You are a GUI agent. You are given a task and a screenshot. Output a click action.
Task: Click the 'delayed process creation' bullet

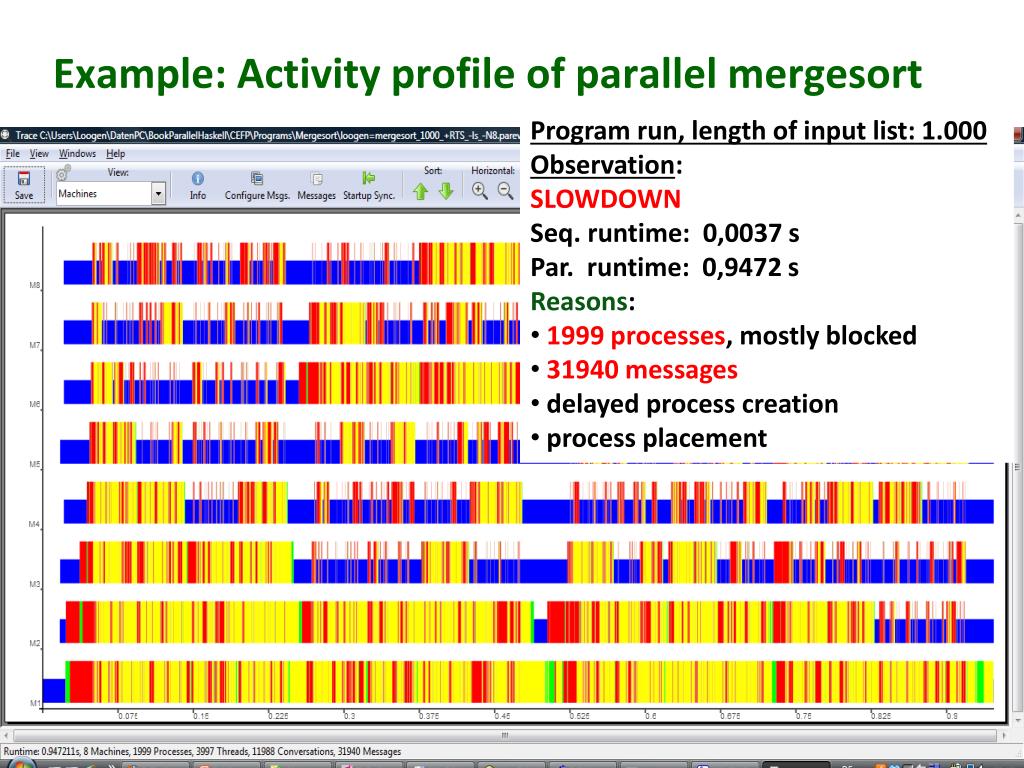pyautogui.click(x=692, y=404)
